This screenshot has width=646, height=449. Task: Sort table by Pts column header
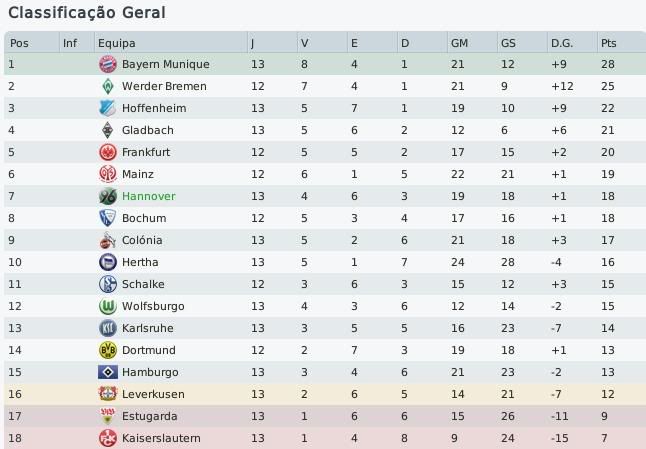(608, 43)
